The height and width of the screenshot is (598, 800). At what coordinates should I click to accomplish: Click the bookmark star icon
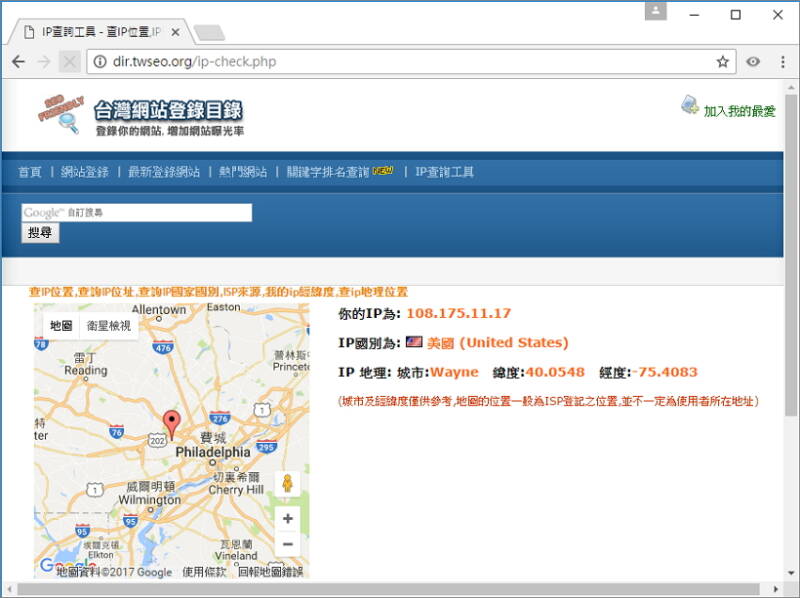point(722,62)
